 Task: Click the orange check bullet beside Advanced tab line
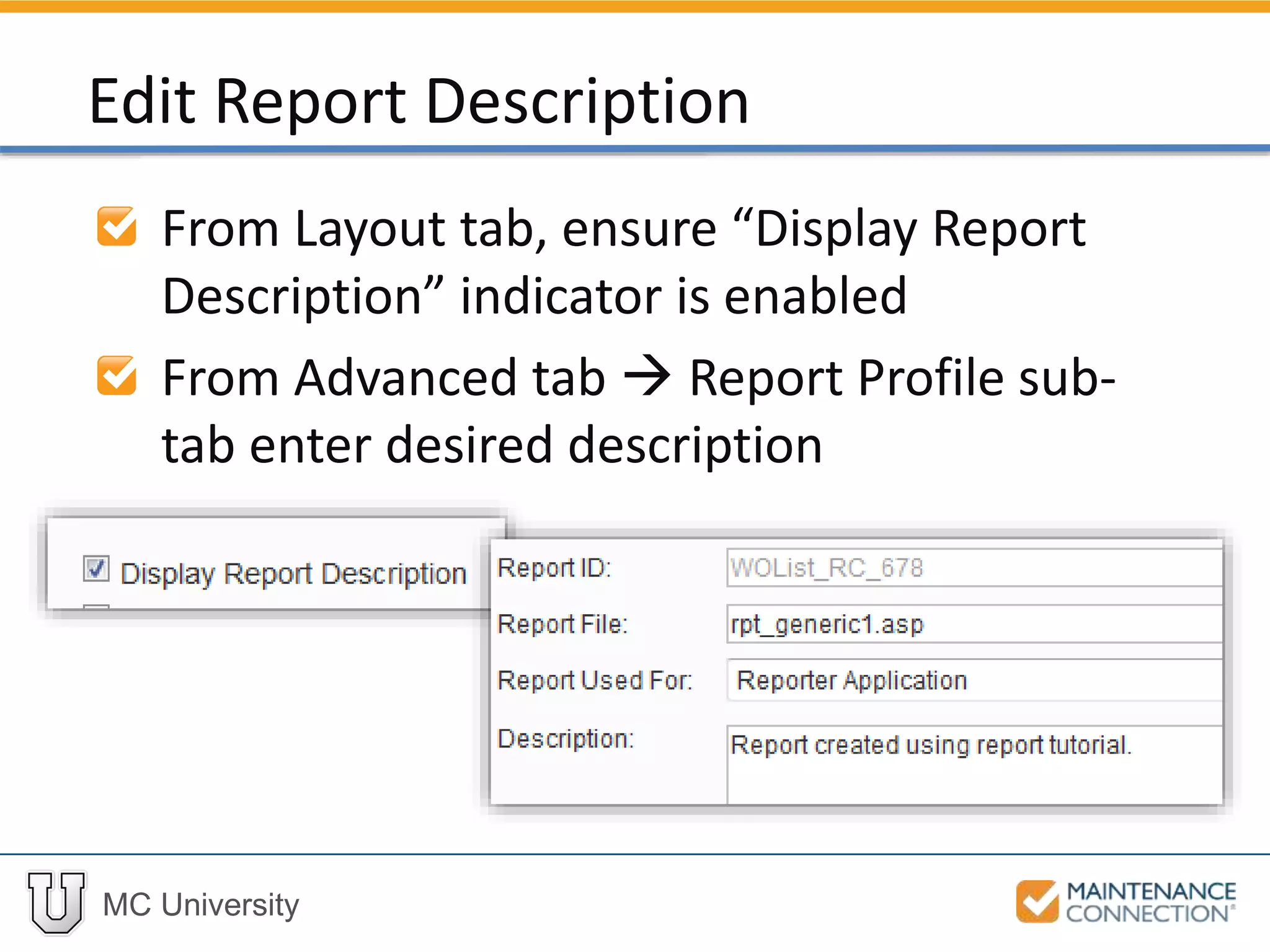(x=117, y=376)
